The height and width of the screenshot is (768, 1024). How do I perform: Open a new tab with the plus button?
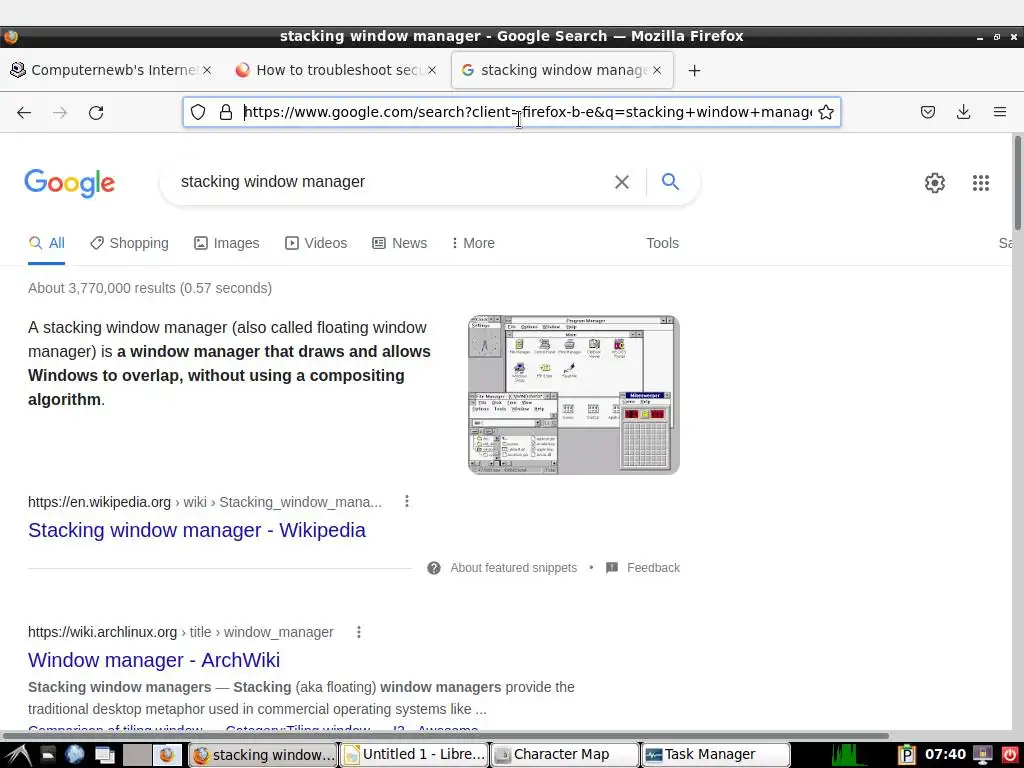[694, 71]
